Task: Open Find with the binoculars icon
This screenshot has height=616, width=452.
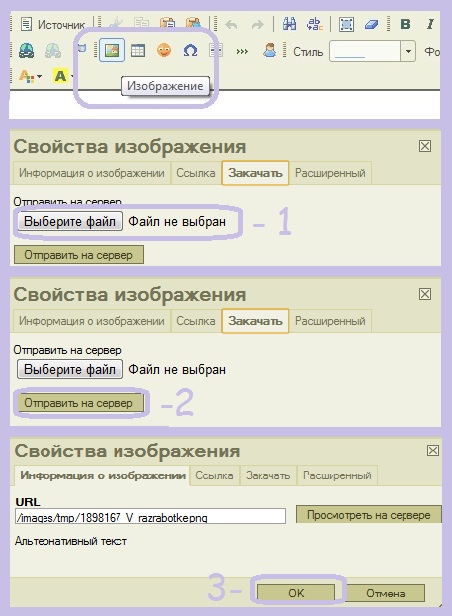Action: pos(289,24)
